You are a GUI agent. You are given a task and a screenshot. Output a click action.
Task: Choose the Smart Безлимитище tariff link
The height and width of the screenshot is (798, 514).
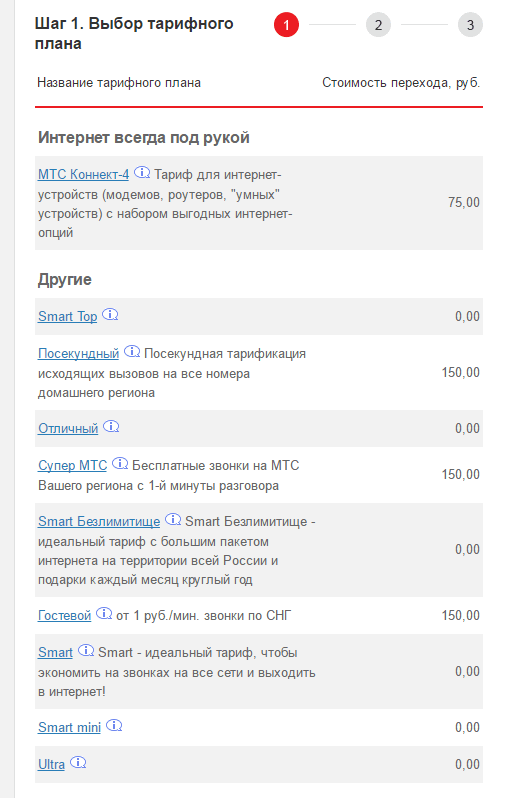coord(99,521)
